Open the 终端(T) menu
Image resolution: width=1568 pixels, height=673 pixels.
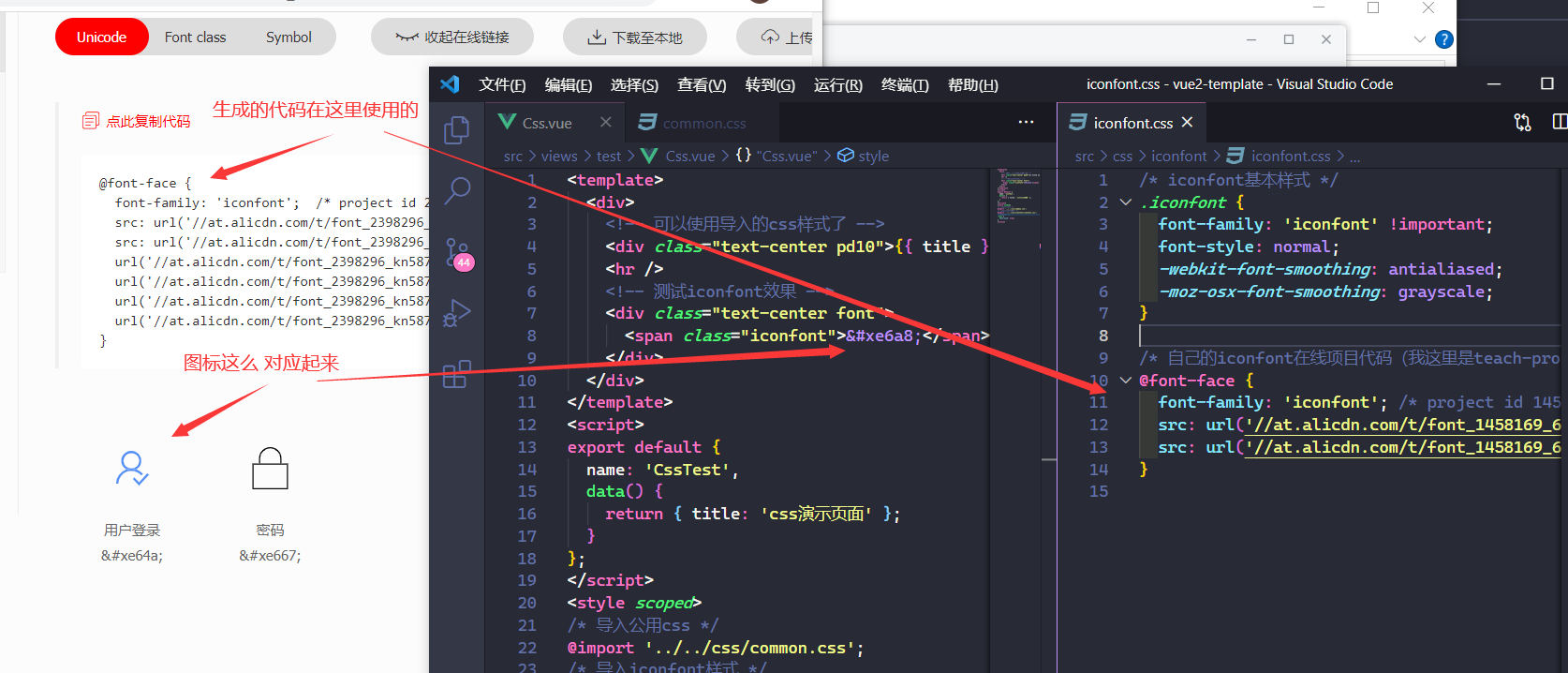[x=904, y=84]
